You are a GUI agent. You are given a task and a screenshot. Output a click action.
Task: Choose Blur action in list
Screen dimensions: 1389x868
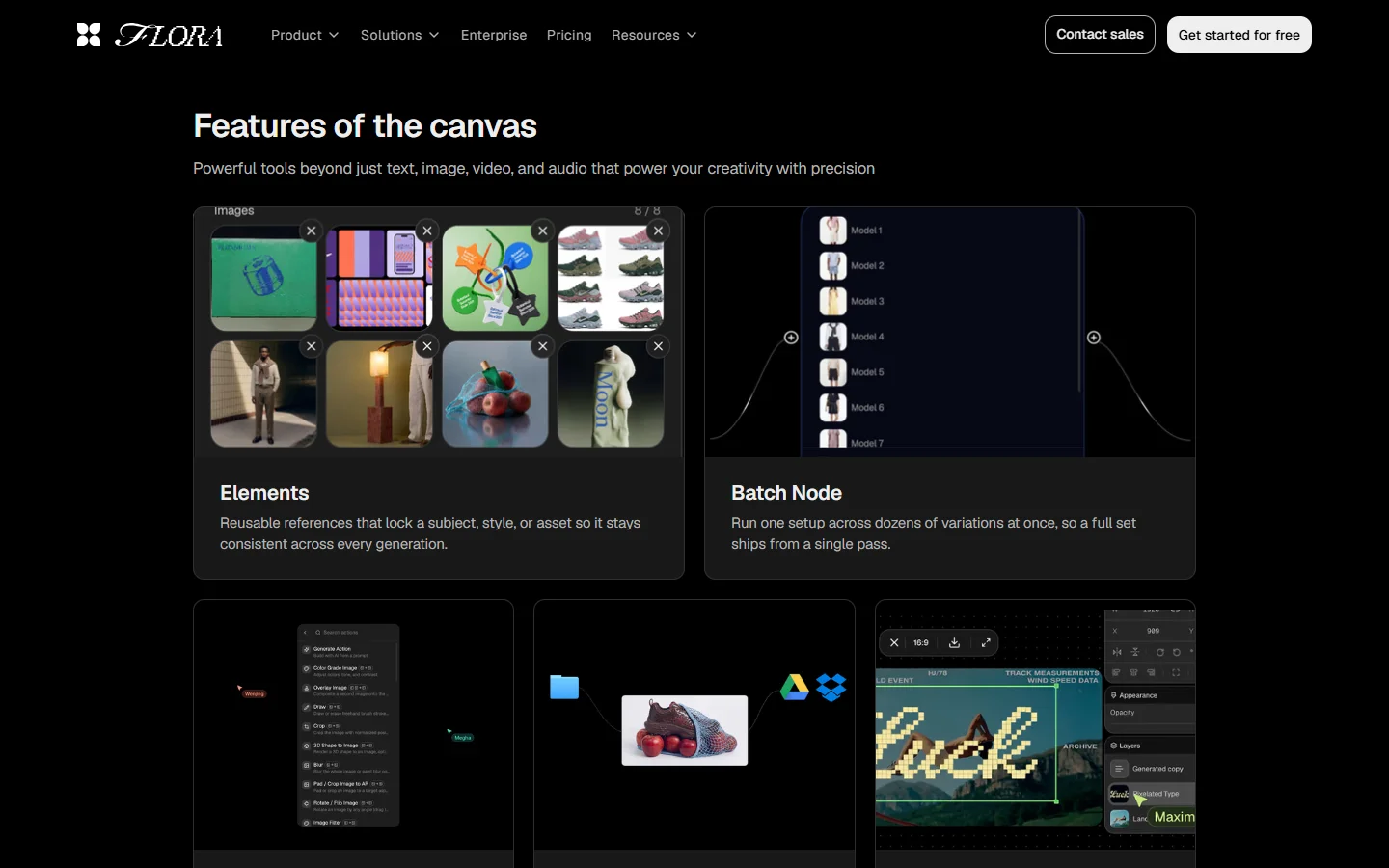point(347,768)
